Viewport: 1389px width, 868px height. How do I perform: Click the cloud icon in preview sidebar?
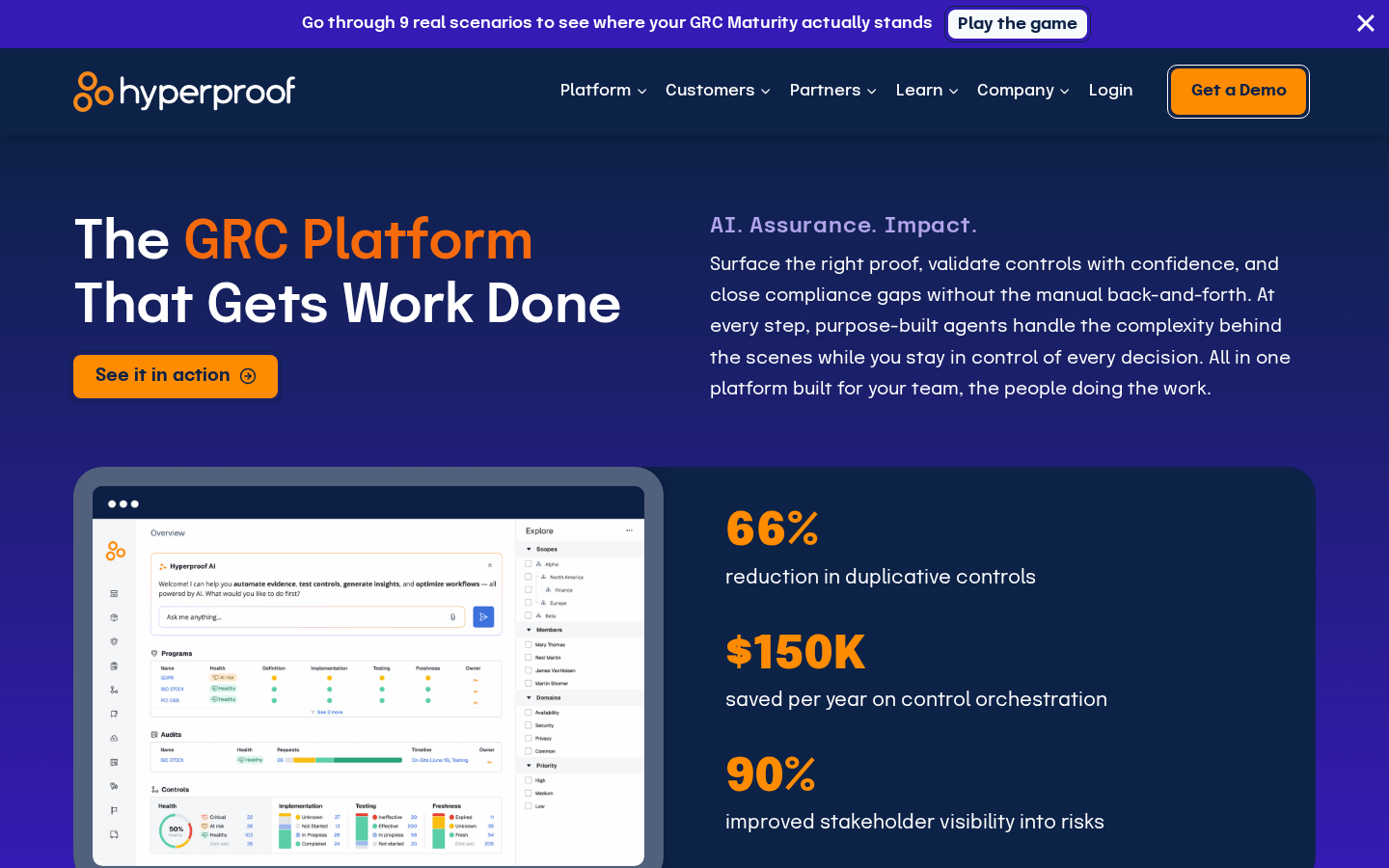pos(114,738)
